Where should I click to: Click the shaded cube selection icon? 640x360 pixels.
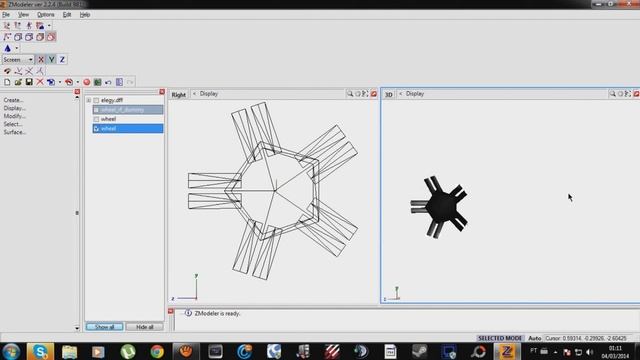(40, 37)
